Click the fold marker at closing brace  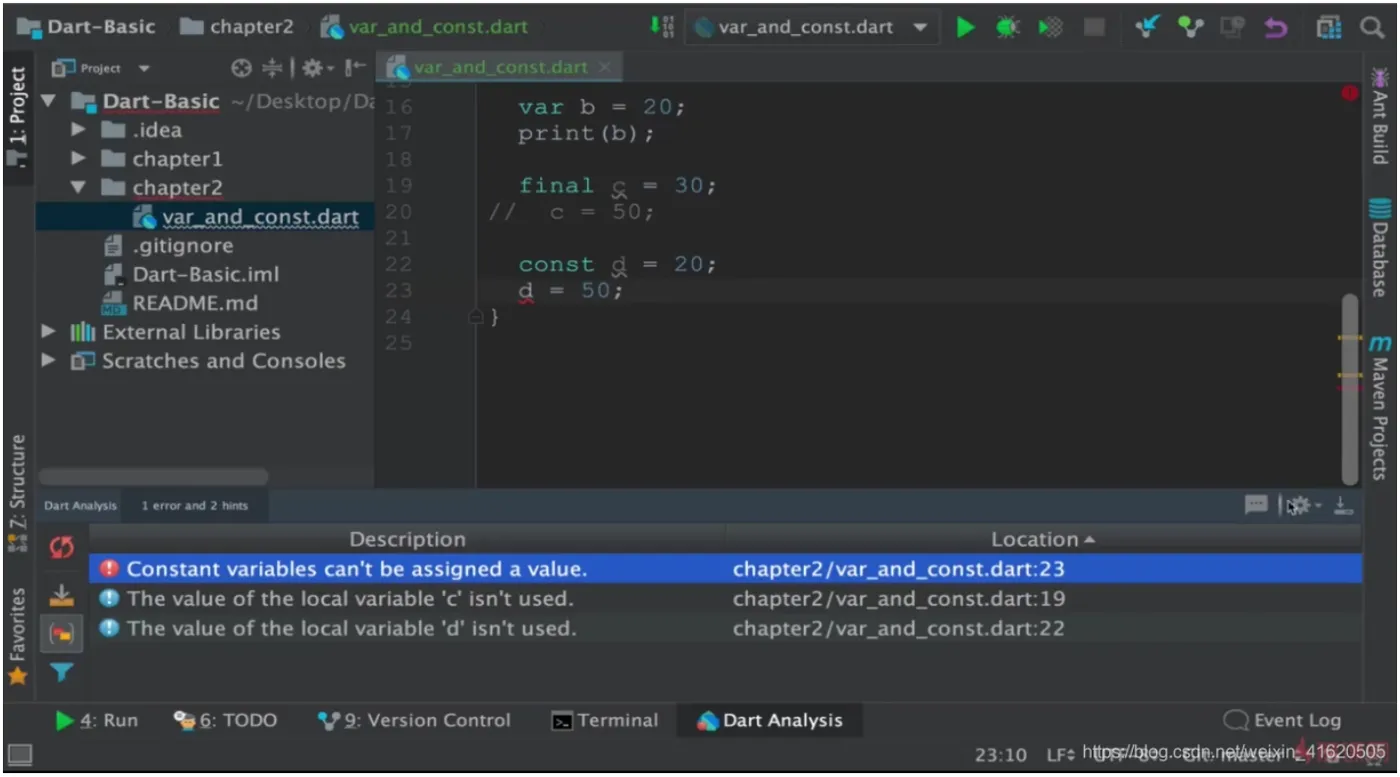476,317
